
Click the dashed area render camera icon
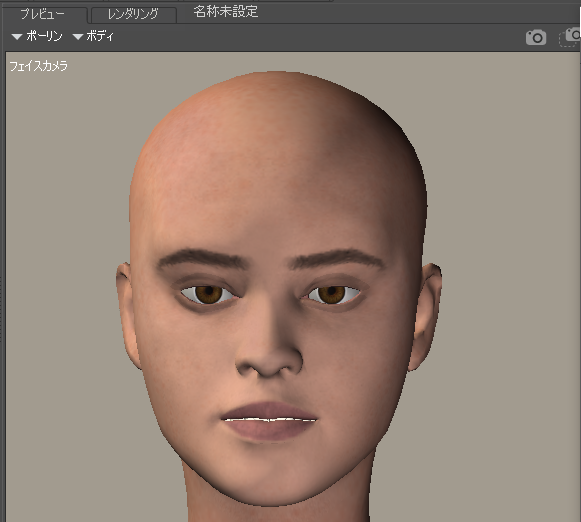click(570, 37)
